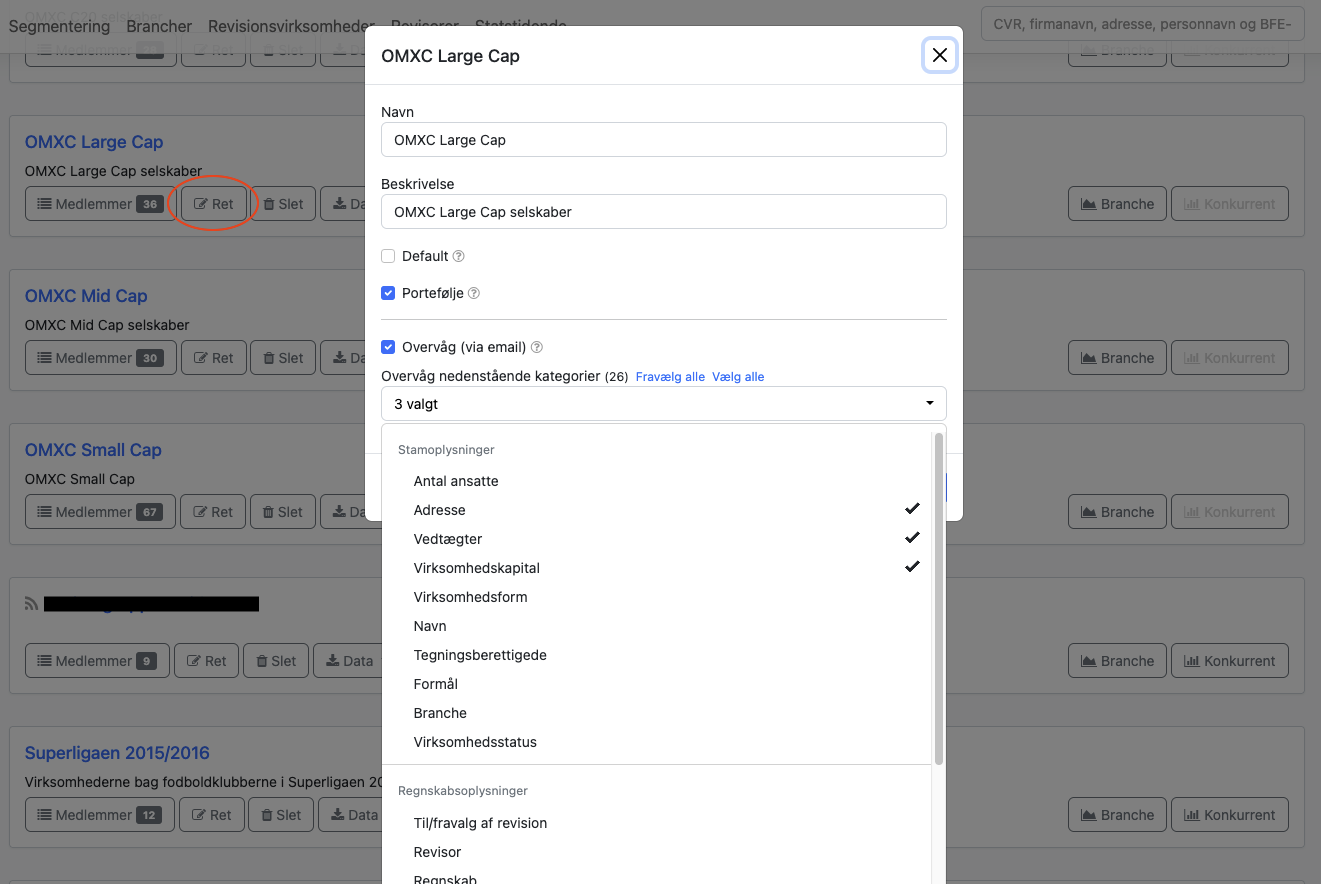Screen dimensions: 1321x884
Task: Click Ret edit button for OMXC Mid Cap
Action: pyautogui.click(x=213, y=358)
